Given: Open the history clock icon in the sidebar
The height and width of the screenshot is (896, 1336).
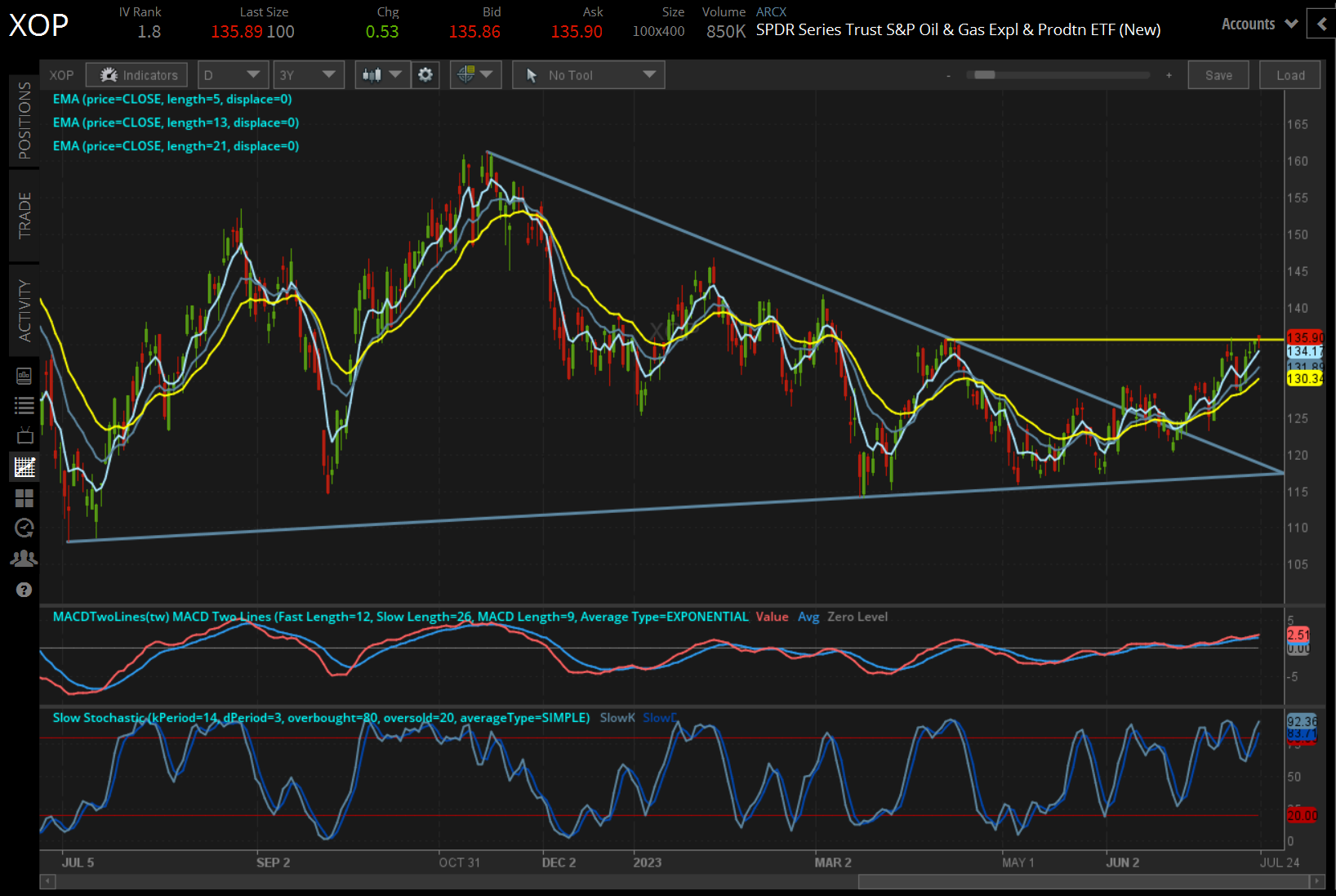Looking at the screenshot, I should (24, 528).
